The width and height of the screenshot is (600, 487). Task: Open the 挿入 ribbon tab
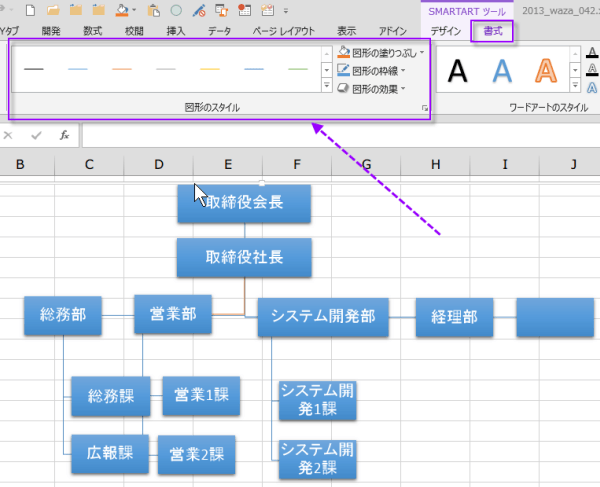(176, 31)
